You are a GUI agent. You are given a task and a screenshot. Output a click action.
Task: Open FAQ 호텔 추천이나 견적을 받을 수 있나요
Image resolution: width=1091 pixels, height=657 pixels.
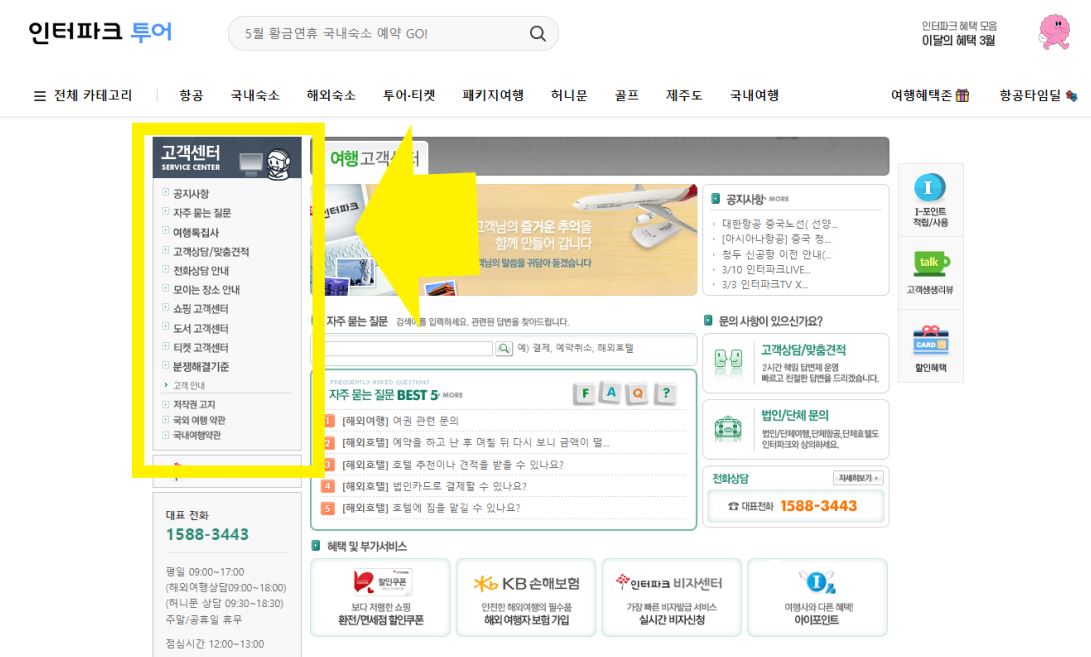click(453, 464)
